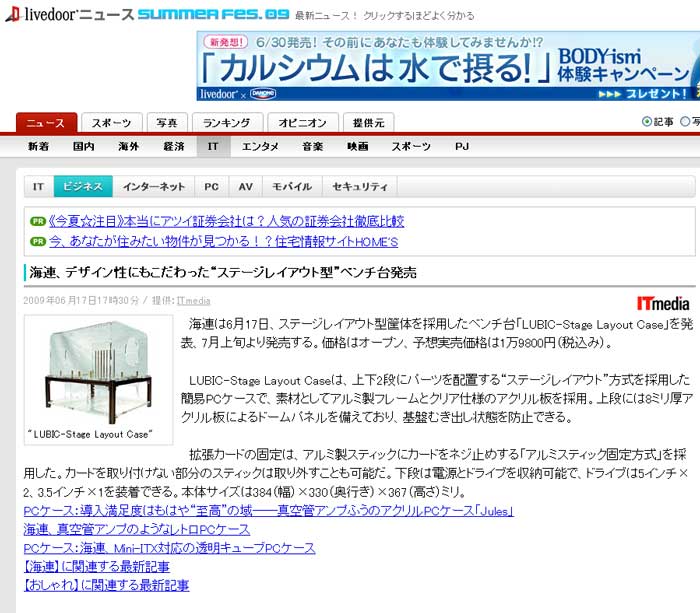Open the PJ category

(462, 146)
